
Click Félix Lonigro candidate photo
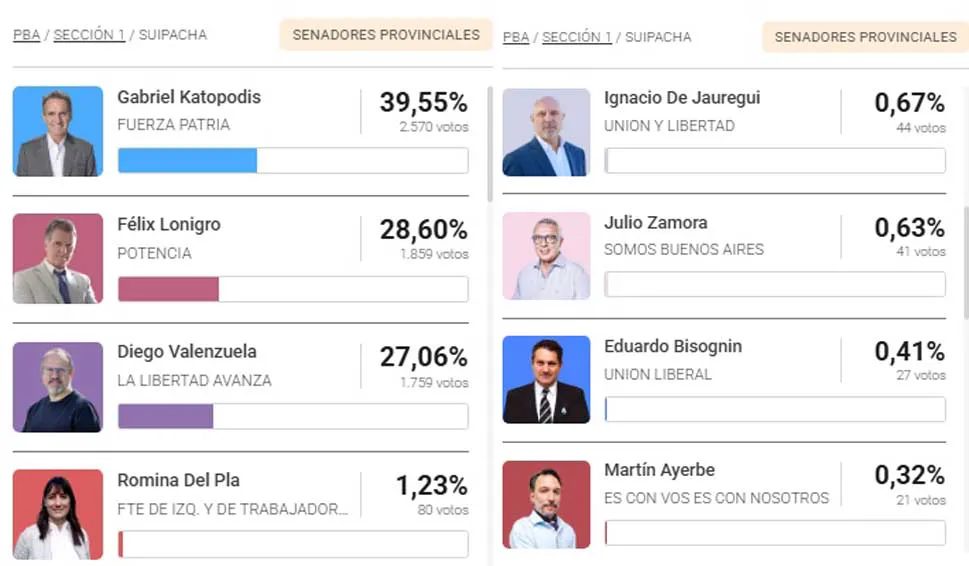tap(58, 258)
